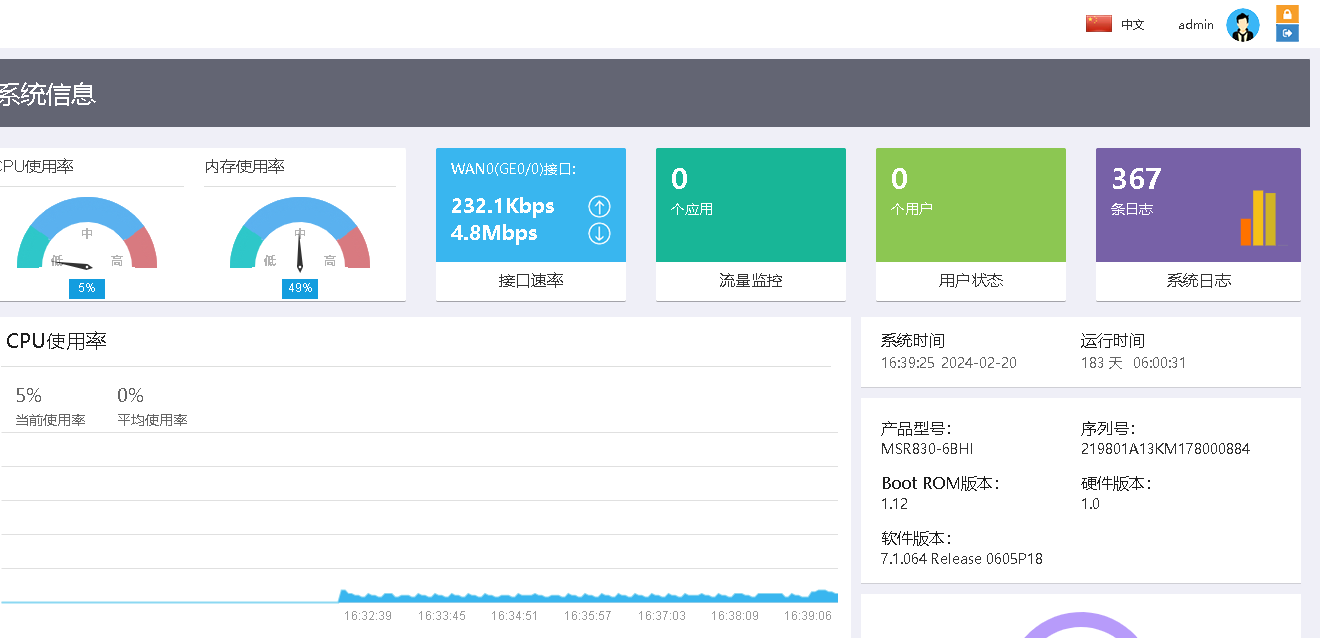Go to 系统日志 page
Viewport: 1320px width, 638px height.
point(1198,281)
